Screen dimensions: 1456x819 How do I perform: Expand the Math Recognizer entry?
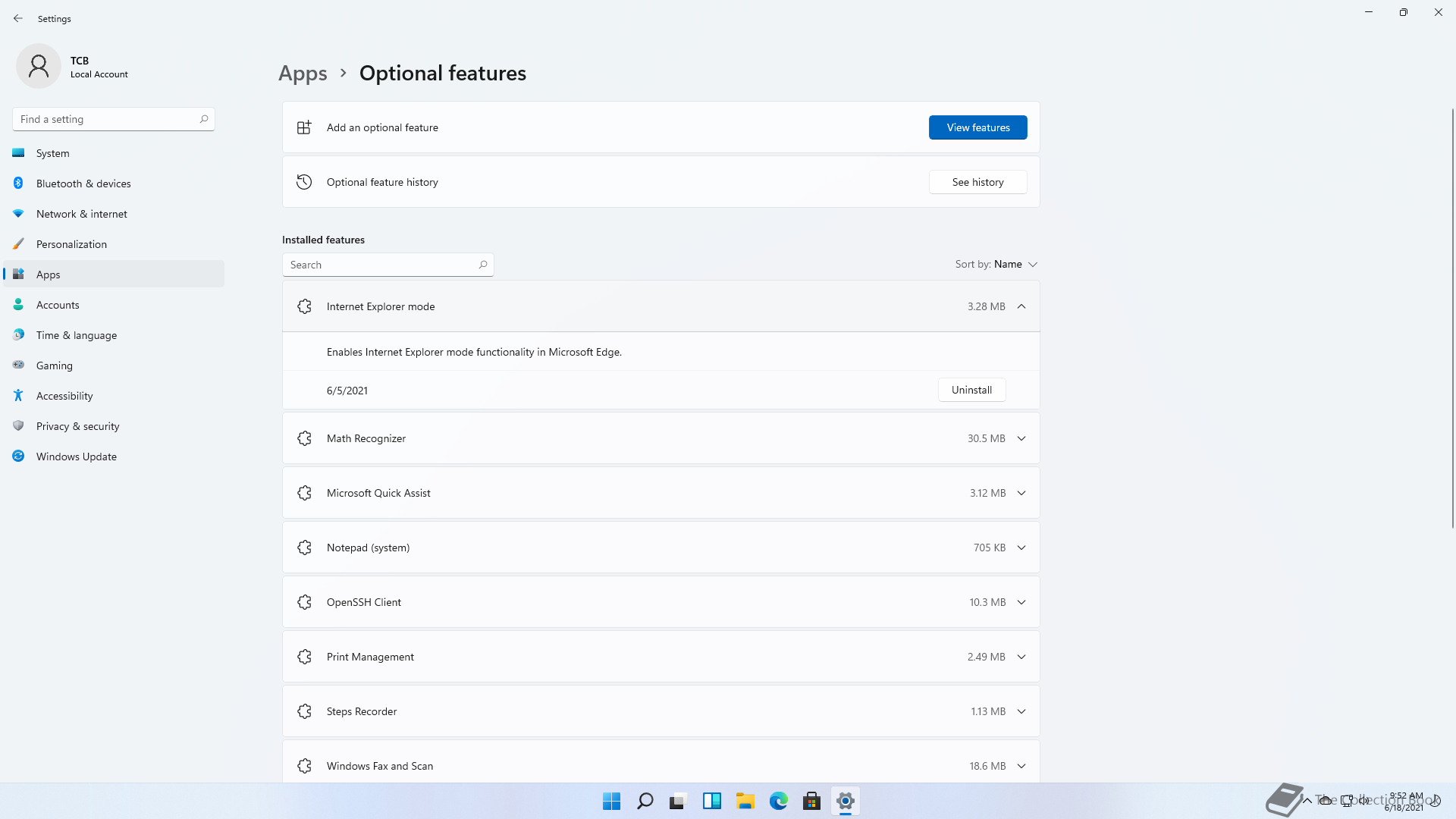(1021, 438)
